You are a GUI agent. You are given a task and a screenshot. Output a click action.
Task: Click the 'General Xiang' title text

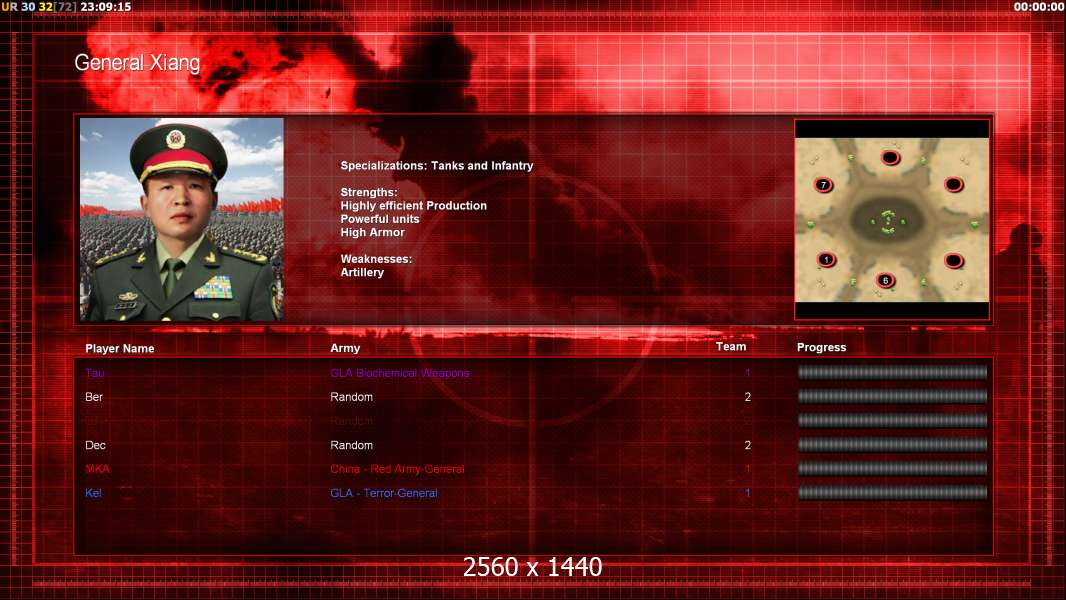(137, 63)
